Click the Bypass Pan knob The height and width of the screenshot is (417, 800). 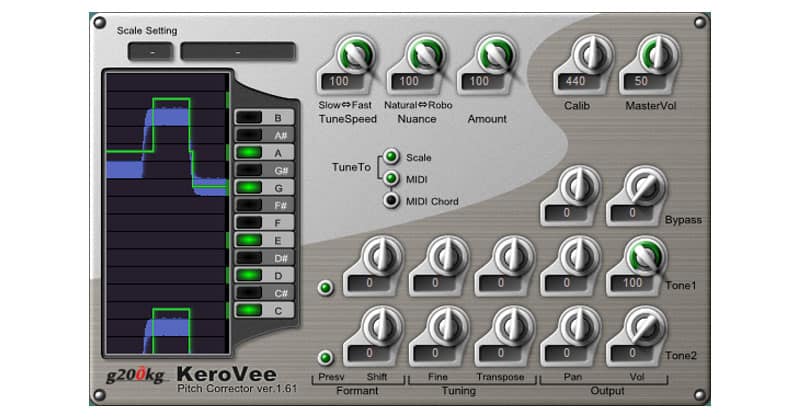579,186
